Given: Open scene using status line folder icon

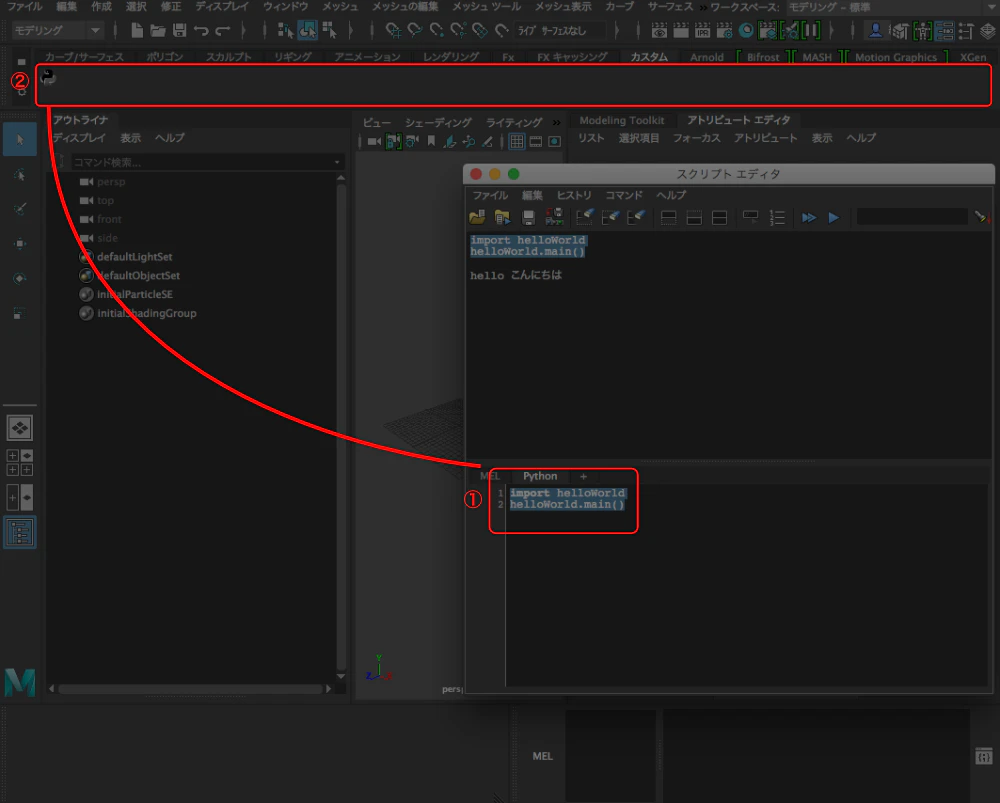Looking at the screenshot, I should click(x=158, y=30).
